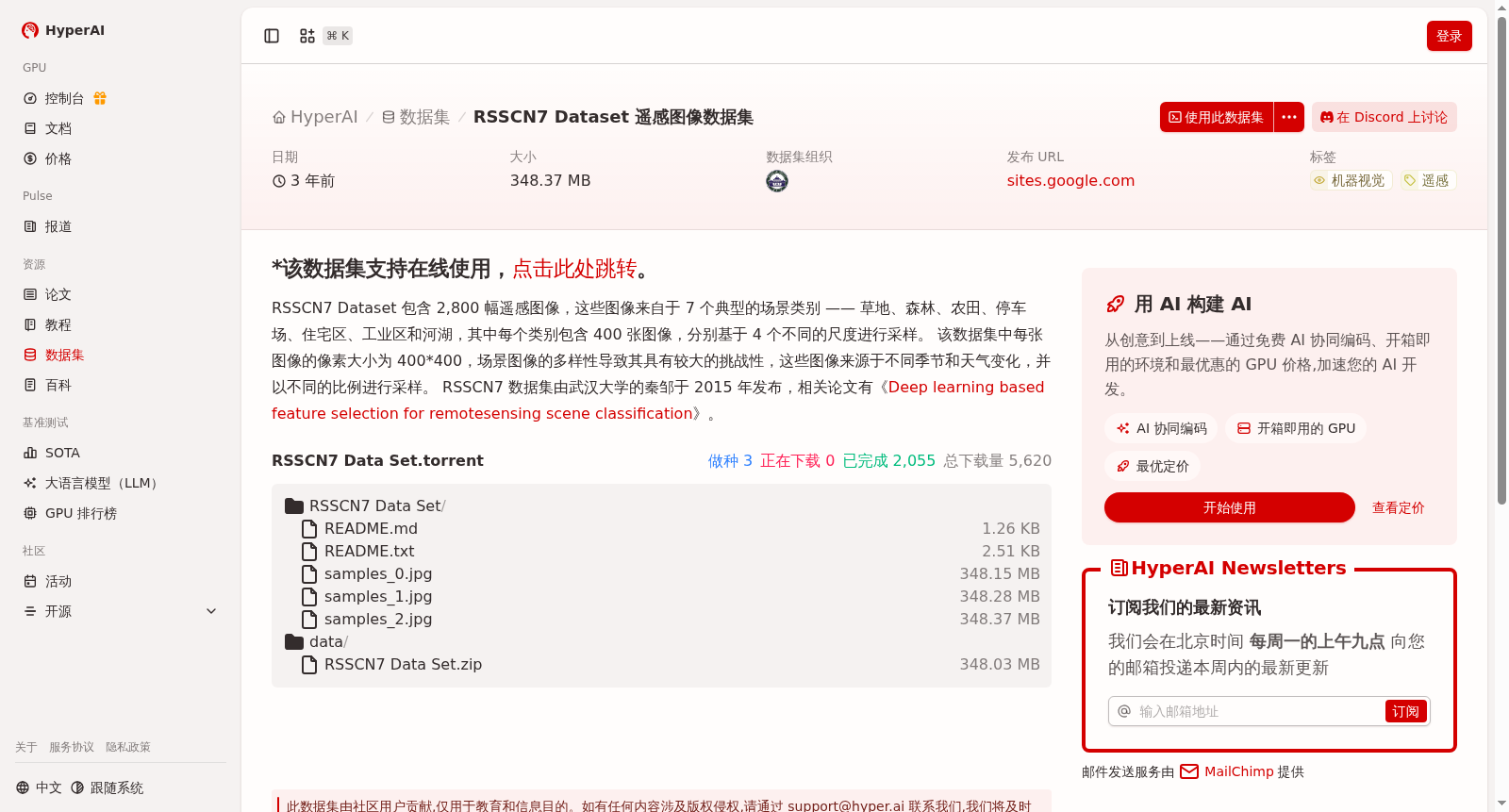Click 在 Discord 上讨论 button
This screenshot has height=812, width=1509.
pyautogui.click(x=1385, y=117)
